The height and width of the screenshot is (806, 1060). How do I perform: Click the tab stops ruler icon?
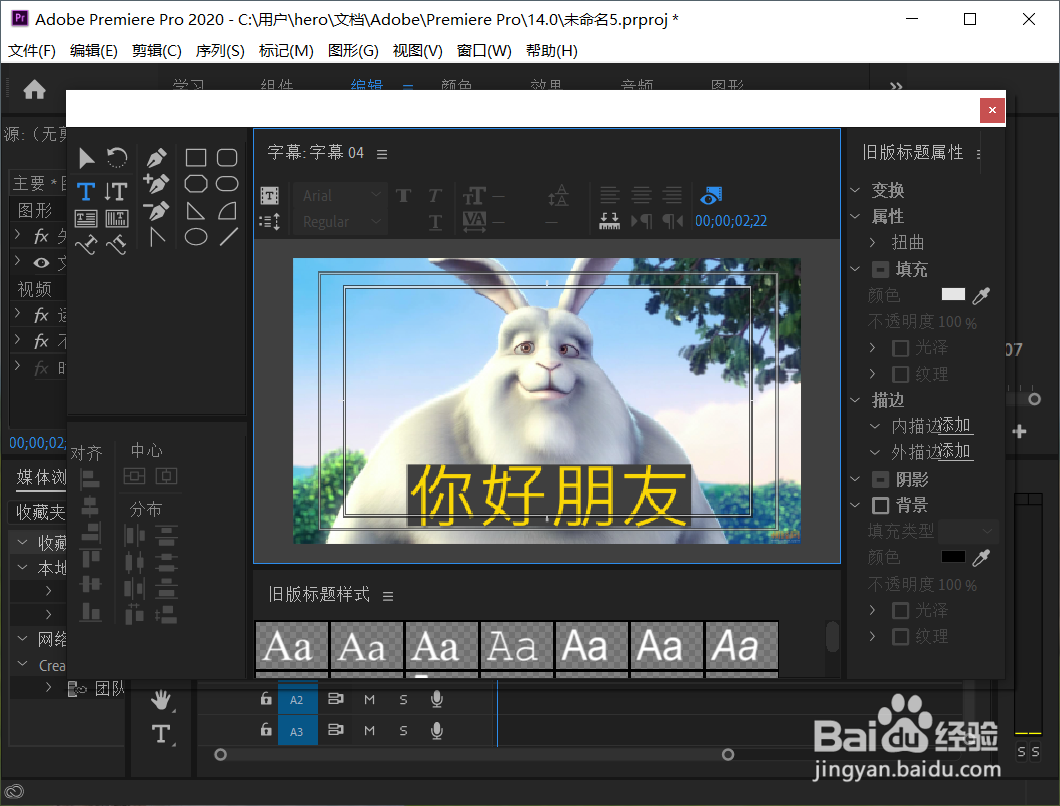[610, 221]
